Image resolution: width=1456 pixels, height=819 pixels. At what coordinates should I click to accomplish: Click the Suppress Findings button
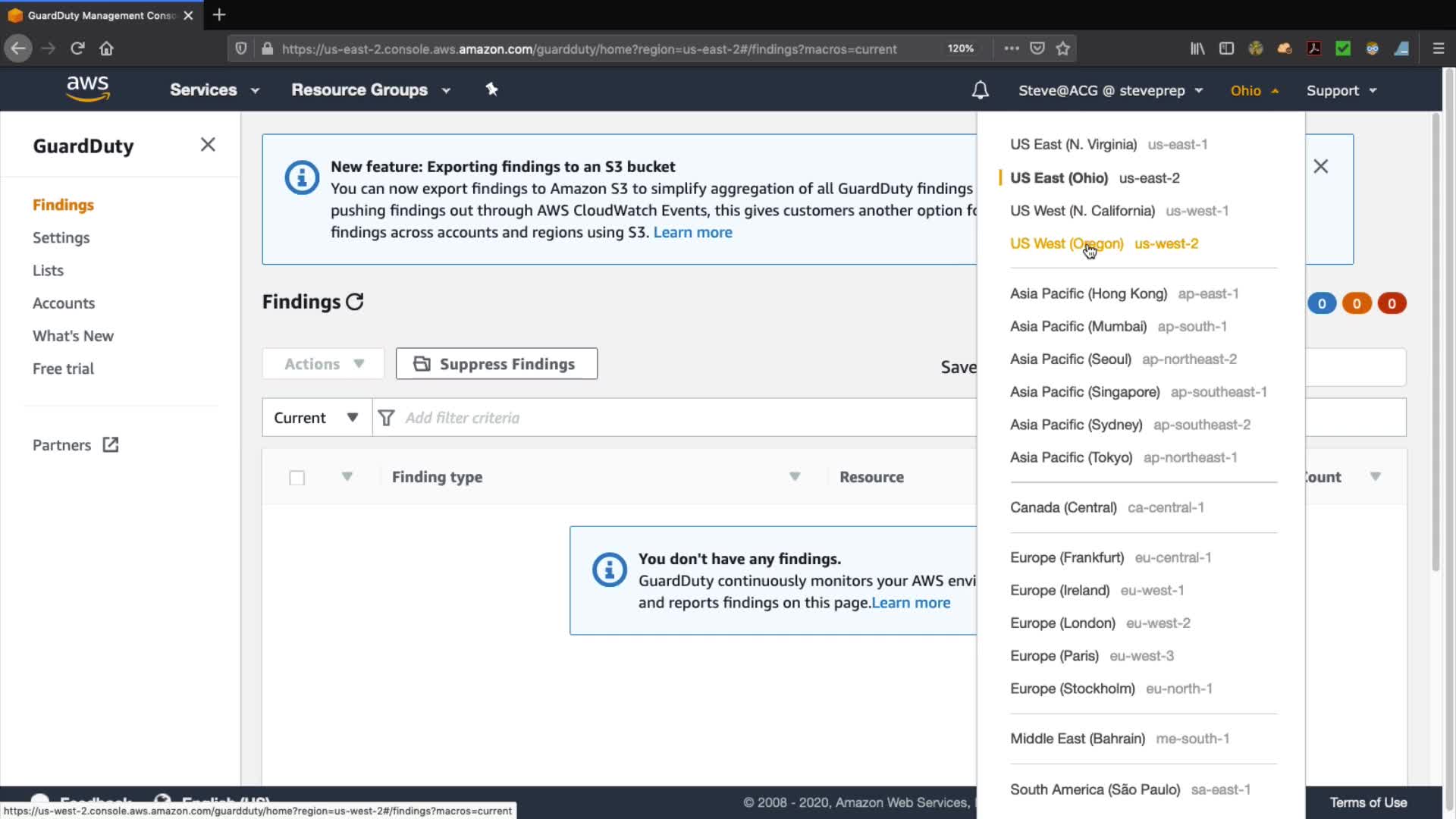pos(496,364)
